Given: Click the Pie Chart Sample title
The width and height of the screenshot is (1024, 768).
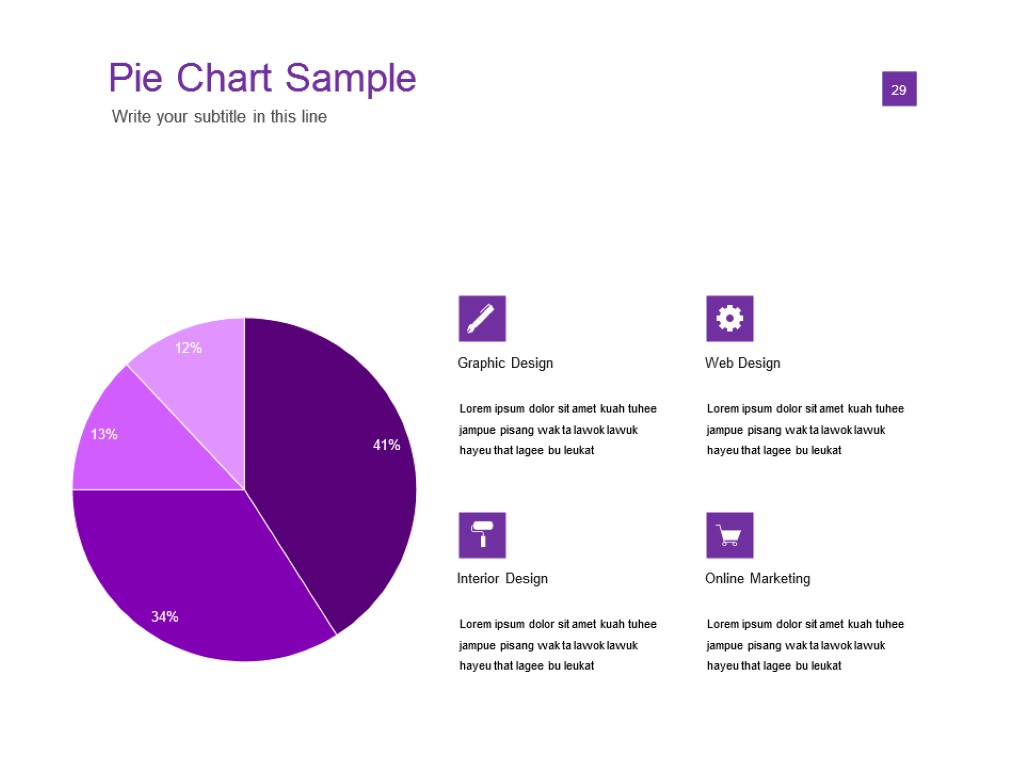Looking at the screenshot, I should (262, 78).
